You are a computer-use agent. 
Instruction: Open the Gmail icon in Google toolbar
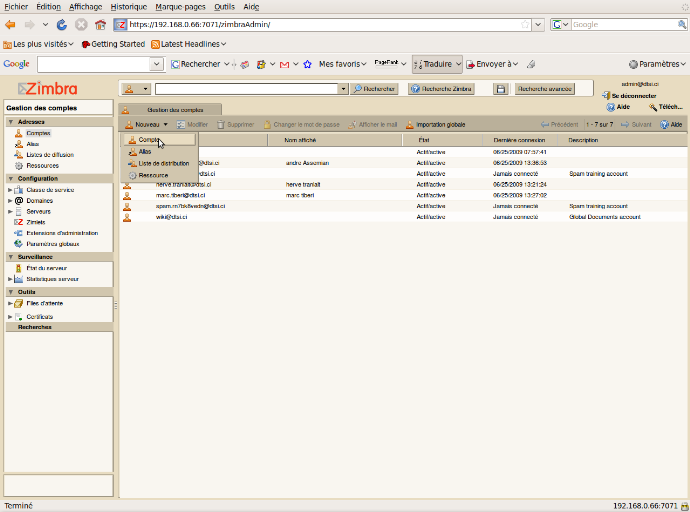pos(283,64)
